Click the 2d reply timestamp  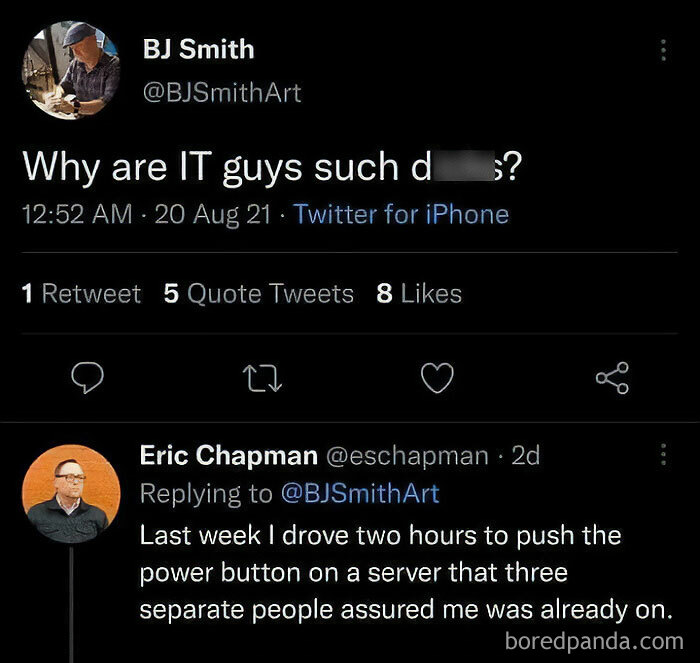click(x=525, y=455)
